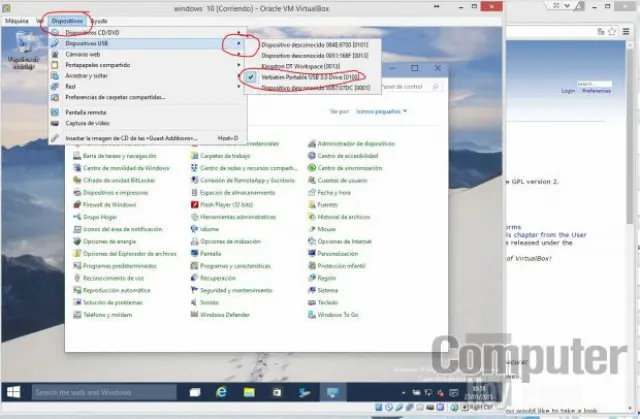Expand the Portapapeles compartido submenu

[101, 65]
